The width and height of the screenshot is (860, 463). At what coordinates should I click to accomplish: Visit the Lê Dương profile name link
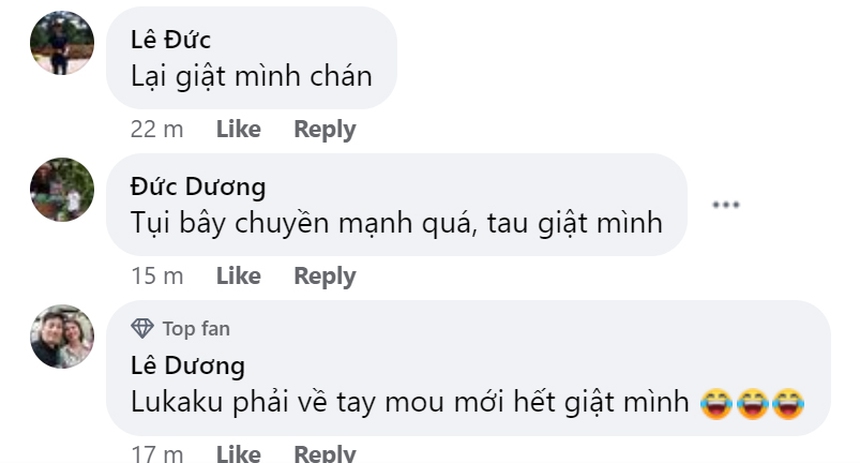point(188,365)
